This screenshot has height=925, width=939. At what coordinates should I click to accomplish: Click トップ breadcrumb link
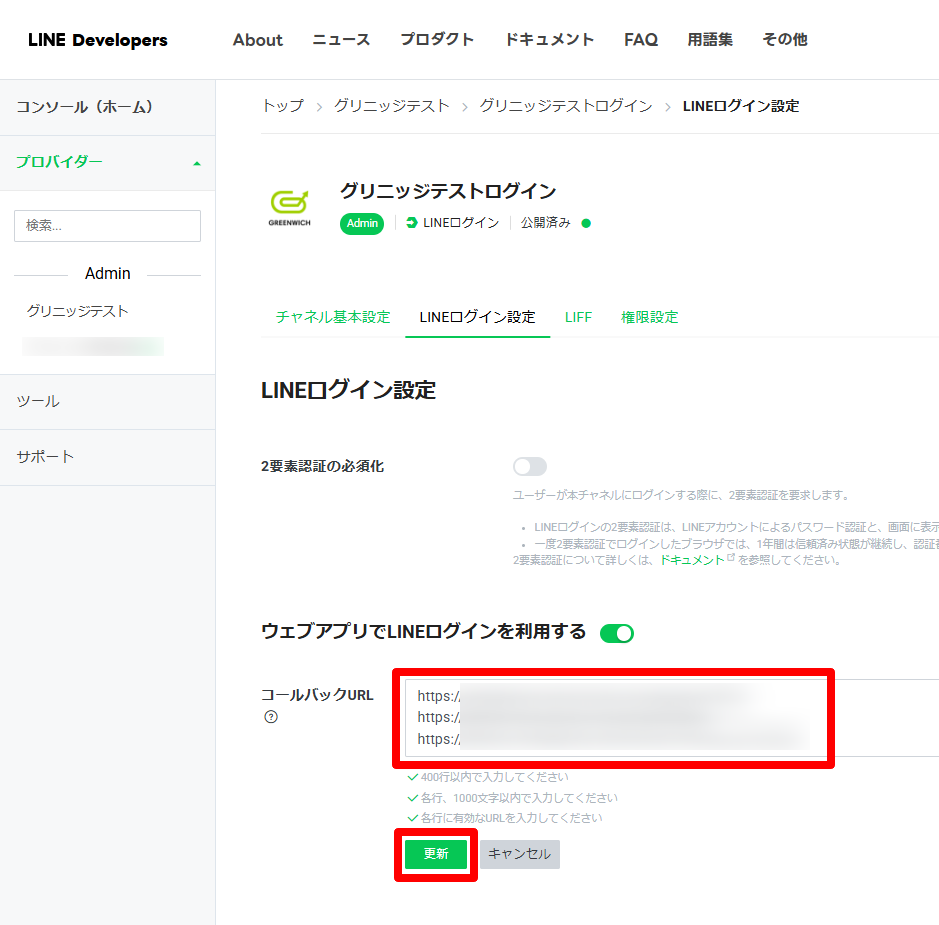(x=283, y=106)
